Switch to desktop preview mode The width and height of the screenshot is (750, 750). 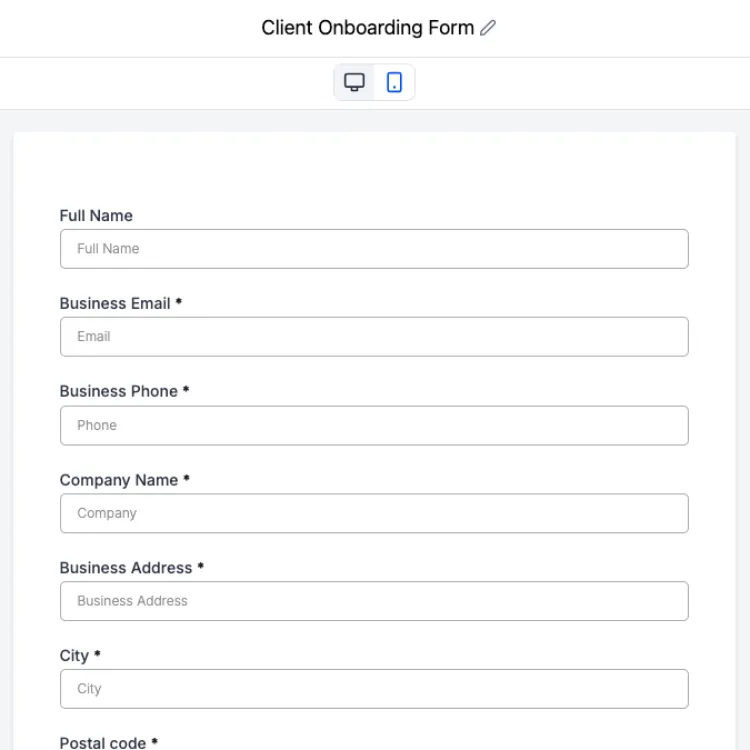coord(354,82)
